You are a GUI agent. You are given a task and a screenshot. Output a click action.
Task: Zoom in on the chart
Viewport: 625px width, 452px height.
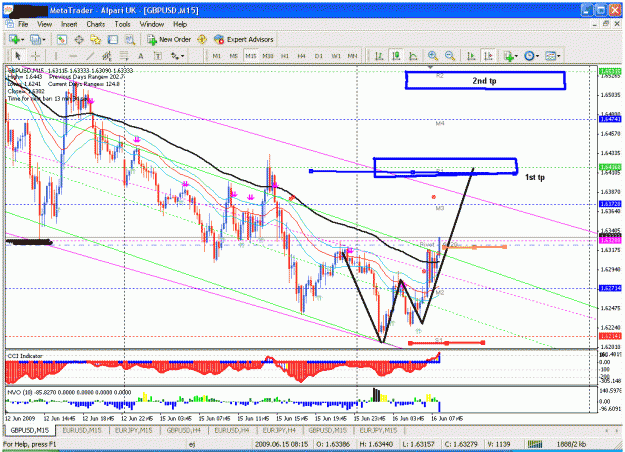point(433,56)
